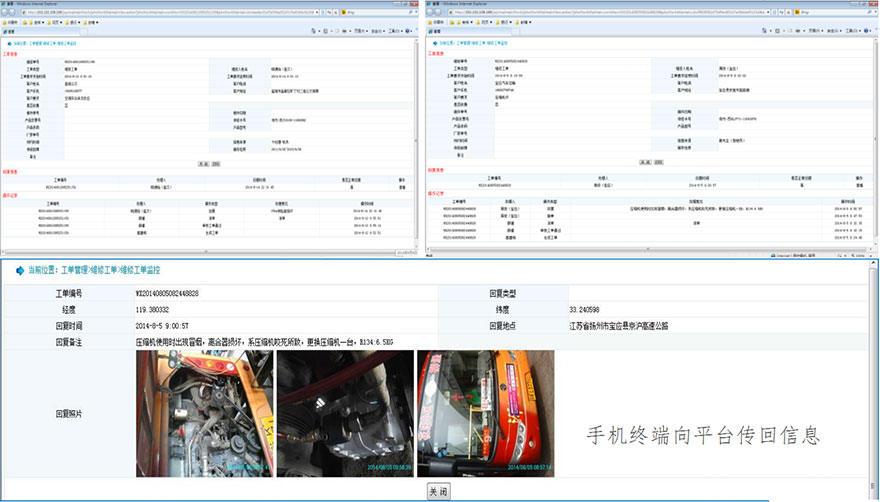Click the favorites star in the left browser window
Image resolution: width=880 pixels, height=502 pixels.
[x=7, y=21]
